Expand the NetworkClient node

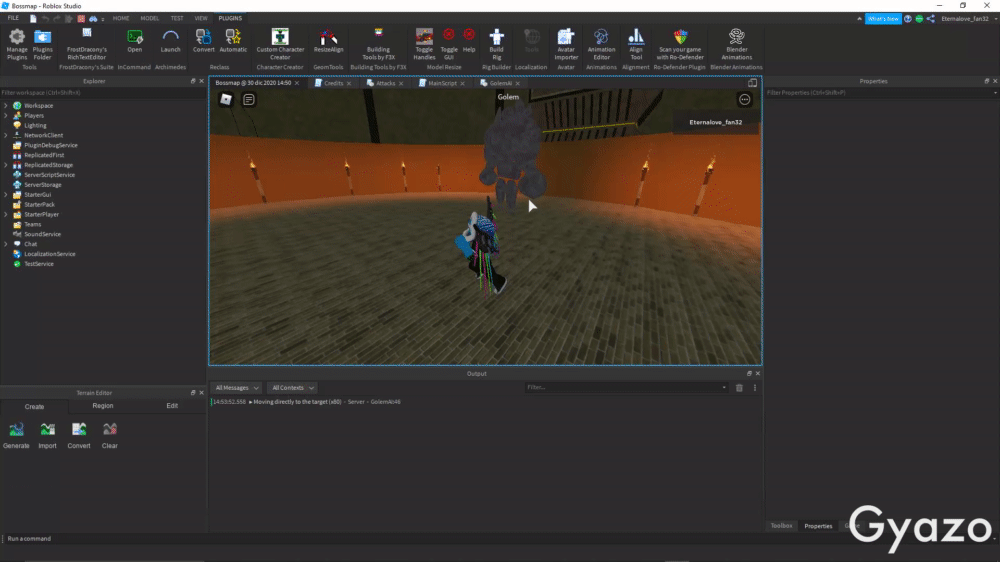tap(6, 135)
